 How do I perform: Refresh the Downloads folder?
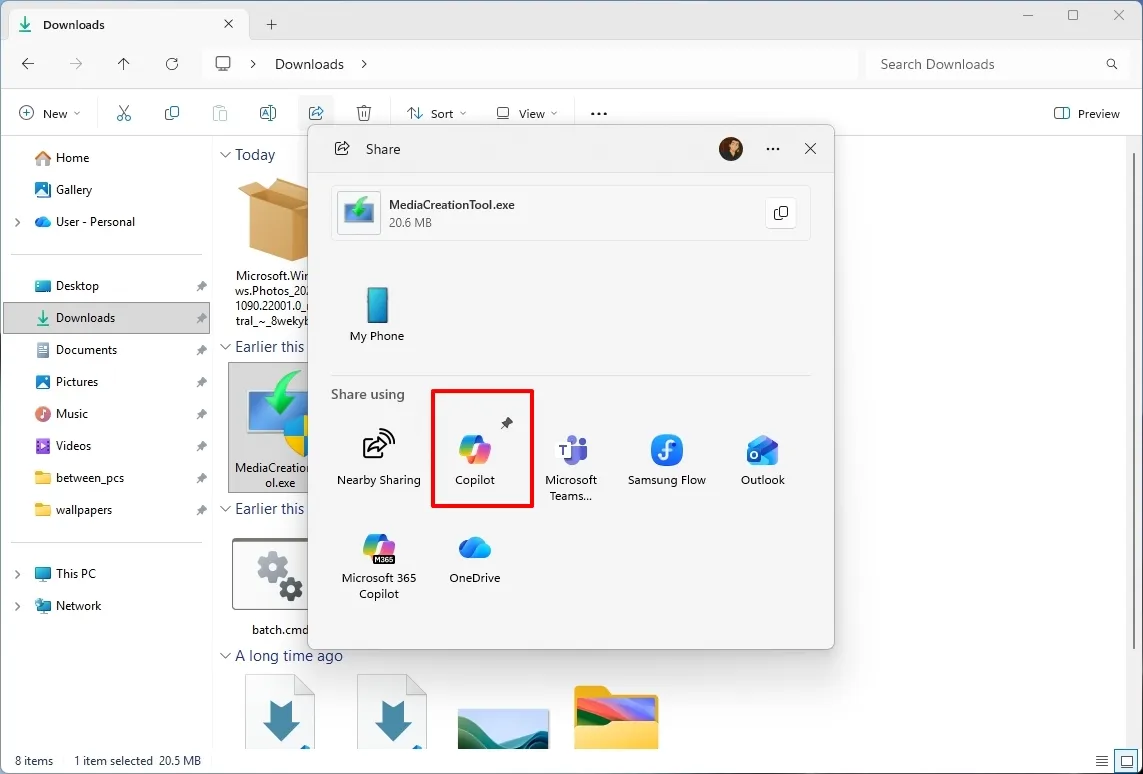(x=172, y=64)
